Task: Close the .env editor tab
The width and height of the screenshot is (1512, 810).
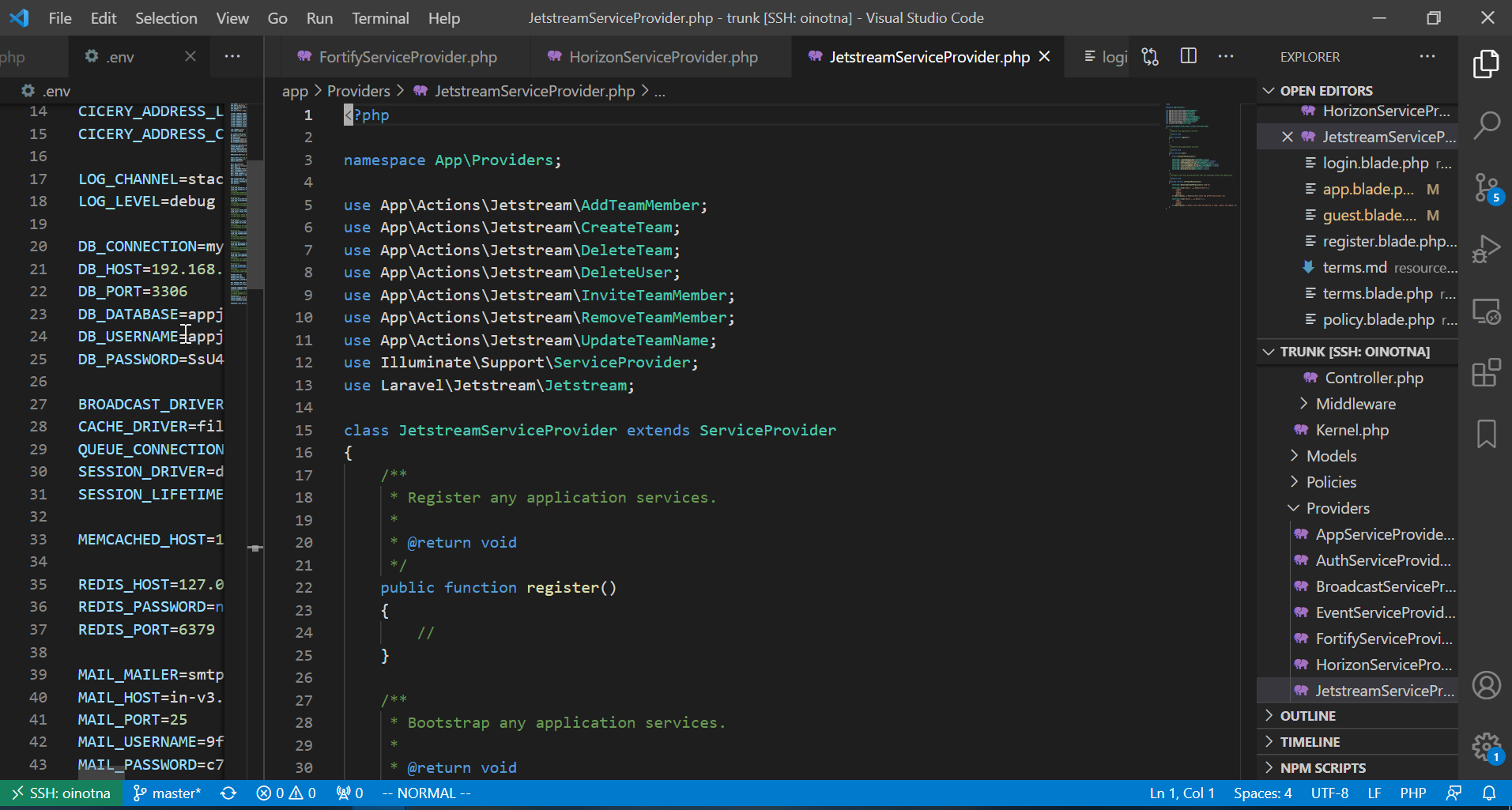Action: 190,57
